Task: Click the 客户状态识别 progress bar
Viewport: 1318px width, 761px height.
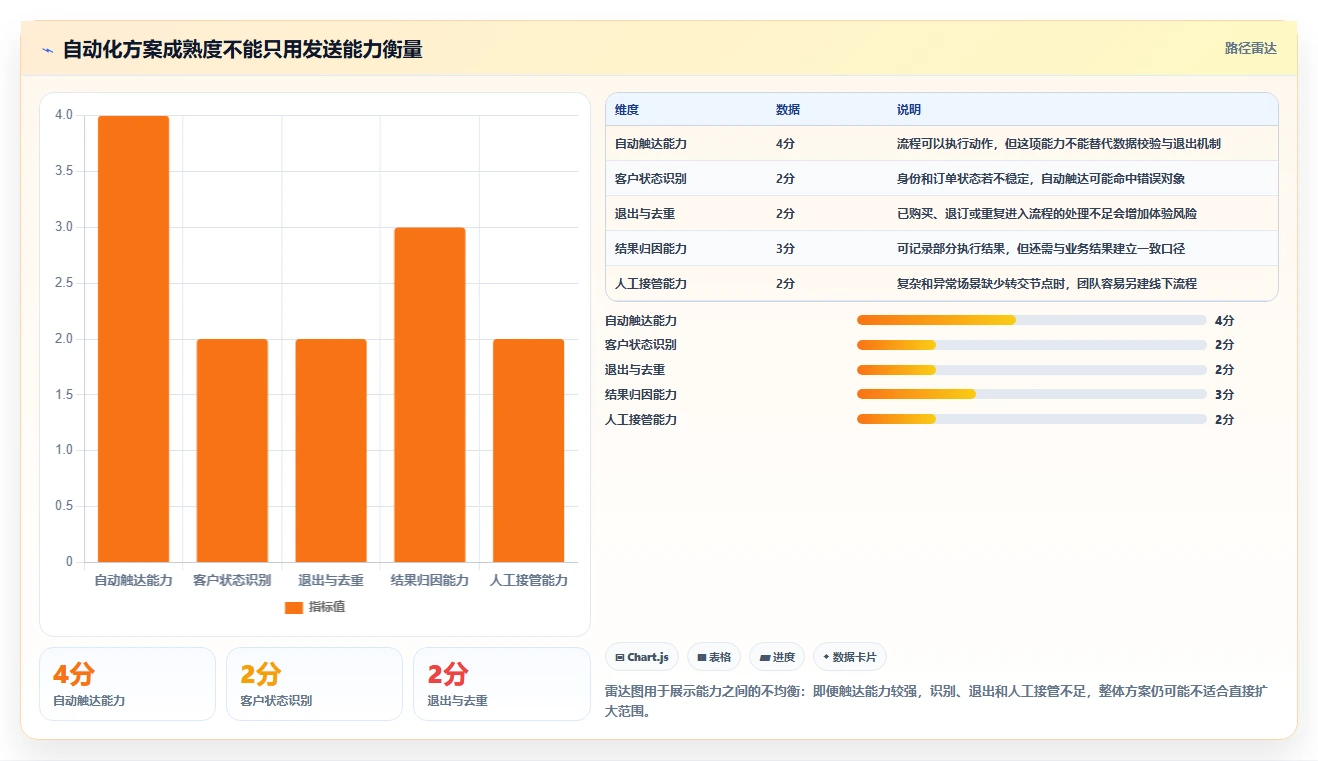Action: click(x=1031, y=345)
